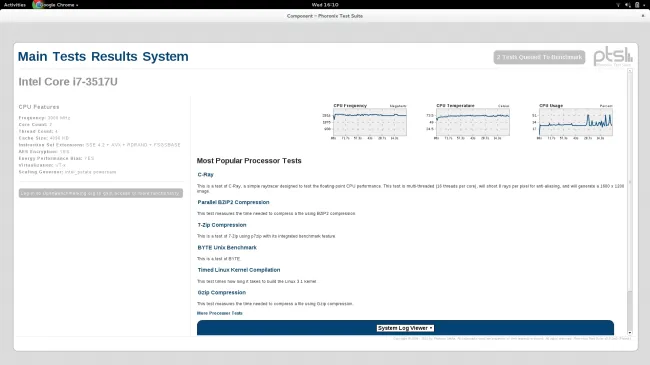Screen dimensions: 650x365
Task: Click the 2 Tests Queued To Benchmark button
Action: (539, 57)
